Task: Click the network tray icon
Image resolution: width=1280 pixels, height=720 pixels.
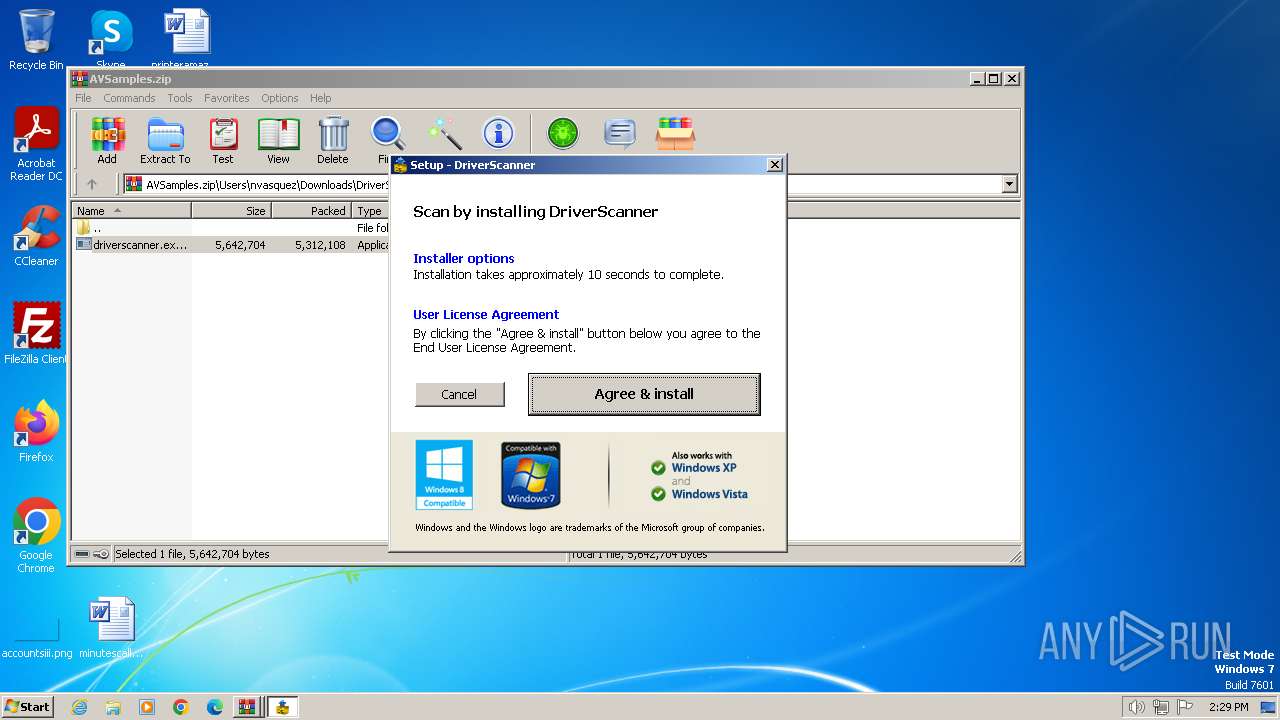Action: (1161, 707)
